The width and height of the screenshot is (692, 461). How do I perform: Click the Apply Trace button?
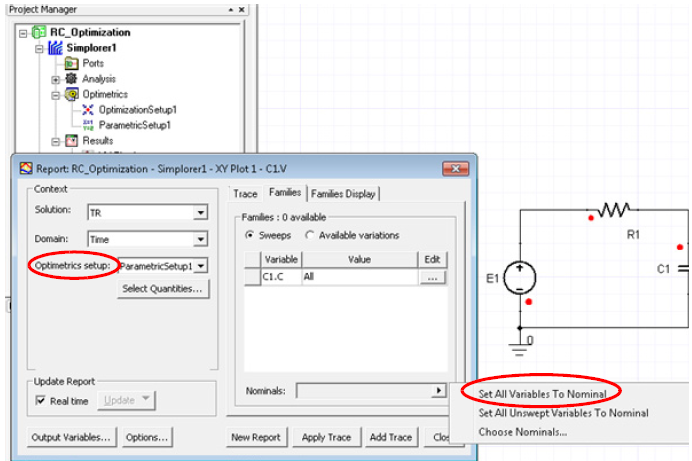326,437
